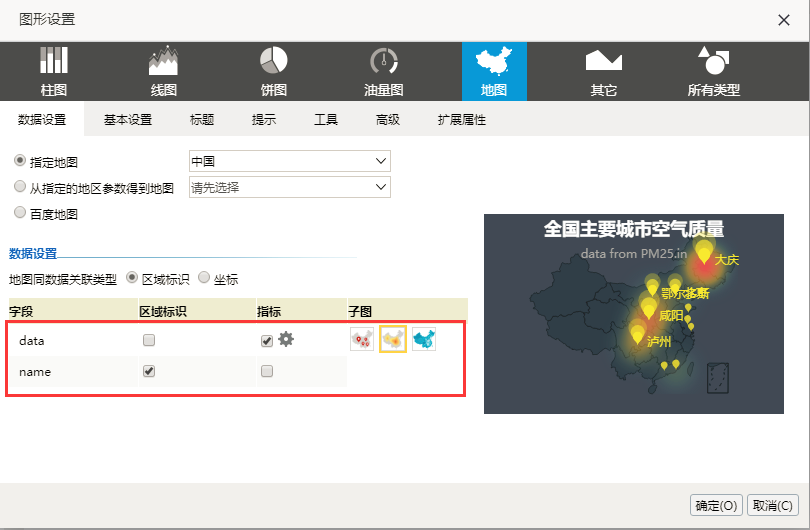Select the 指定地图 radio option

20,161
